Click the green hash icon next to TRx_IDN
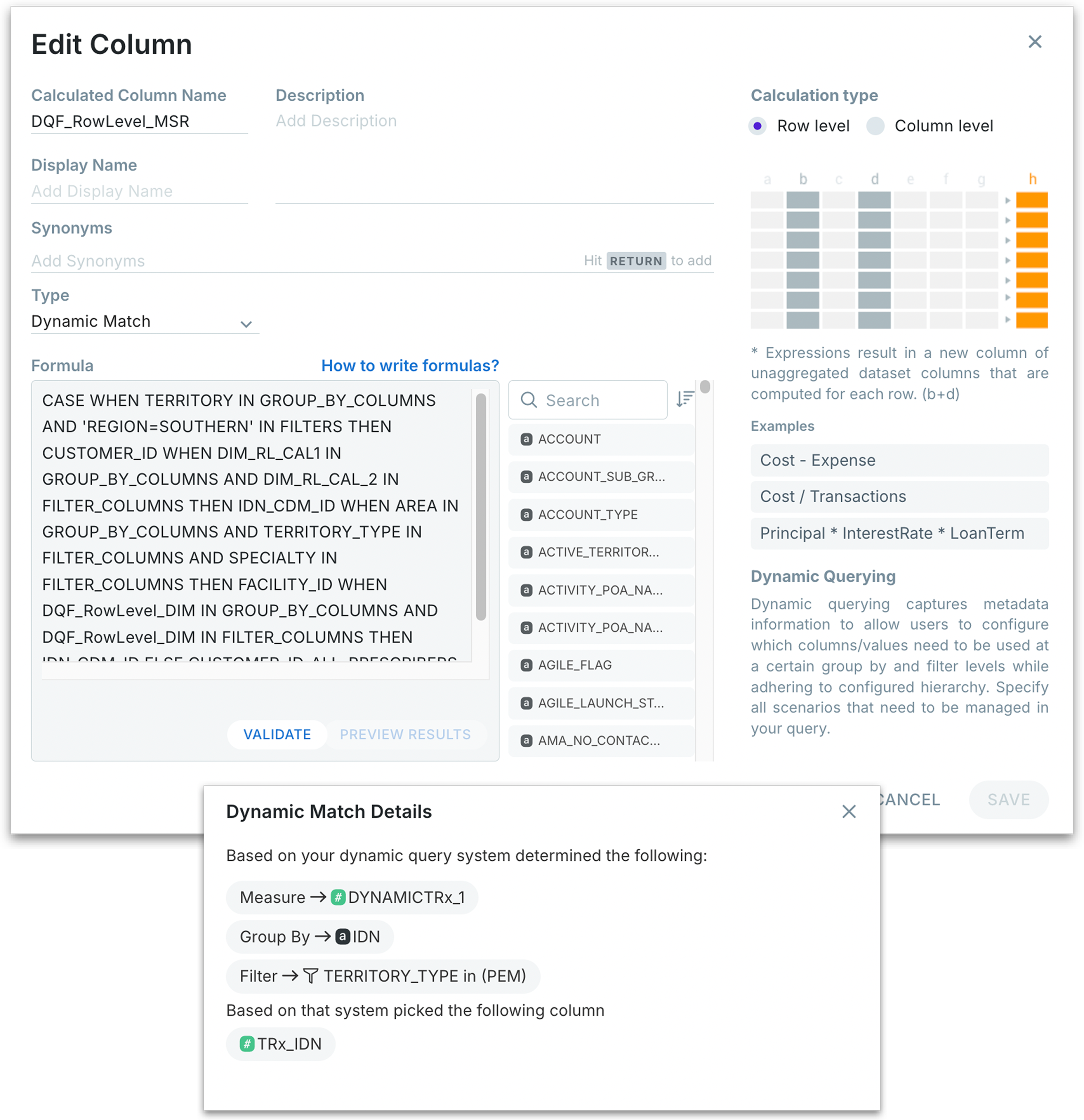1084x1120 pixels. [247, 1044]
